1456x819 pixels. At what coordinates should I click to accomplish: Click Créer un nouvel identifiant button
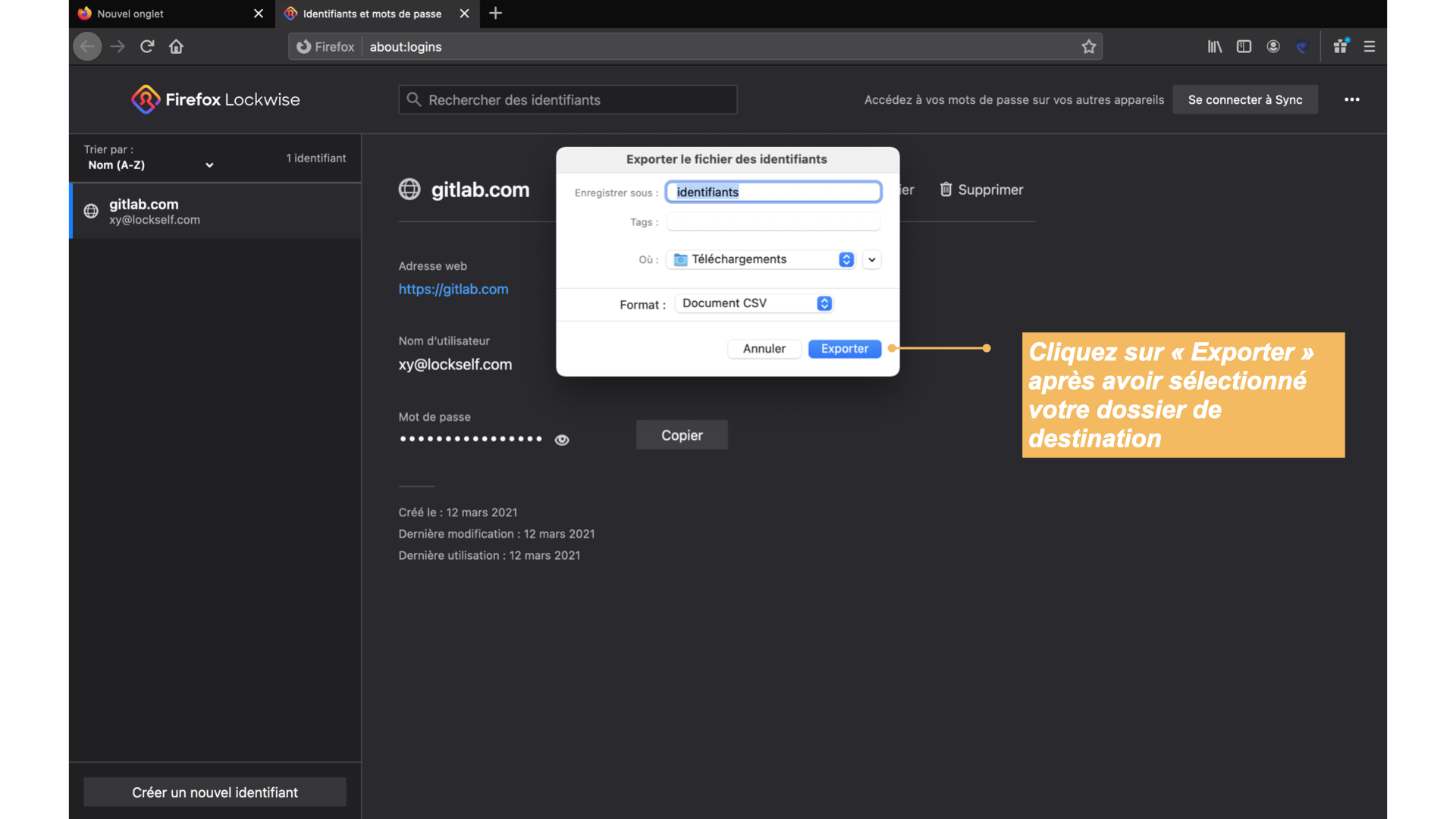(215, 792)
